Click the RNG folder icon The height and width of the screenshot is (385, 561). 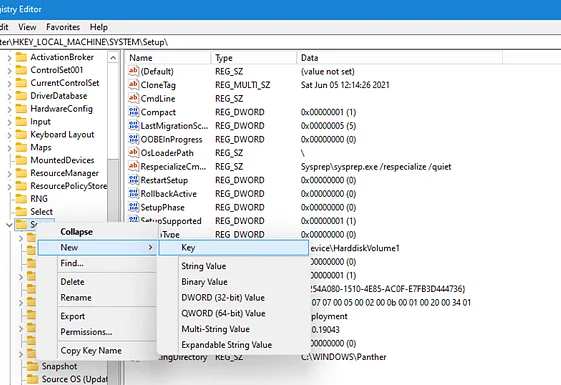click(21, 199)
